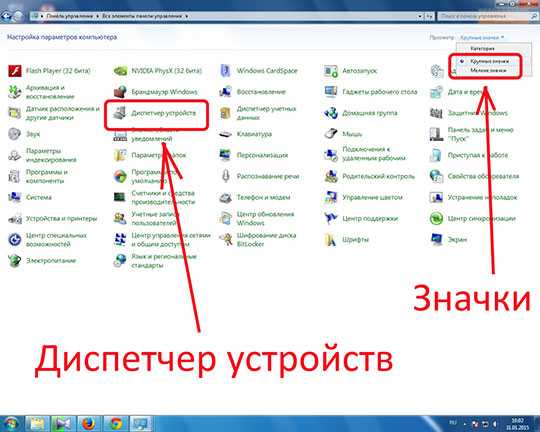Open Центр поддержки link
This screenshot has width=540, height=432.
click(370, 219)
